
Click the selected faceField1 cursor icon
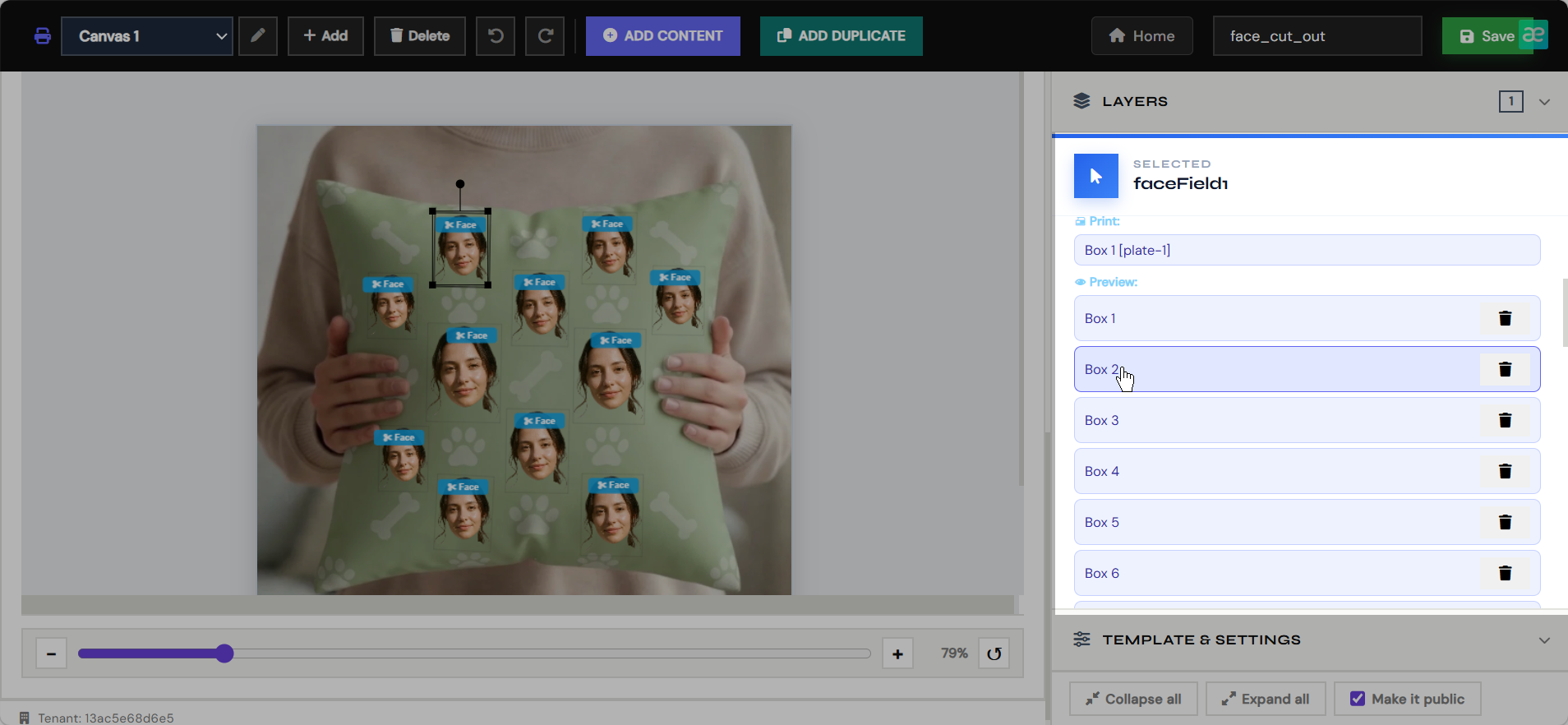click(1096, 176)
